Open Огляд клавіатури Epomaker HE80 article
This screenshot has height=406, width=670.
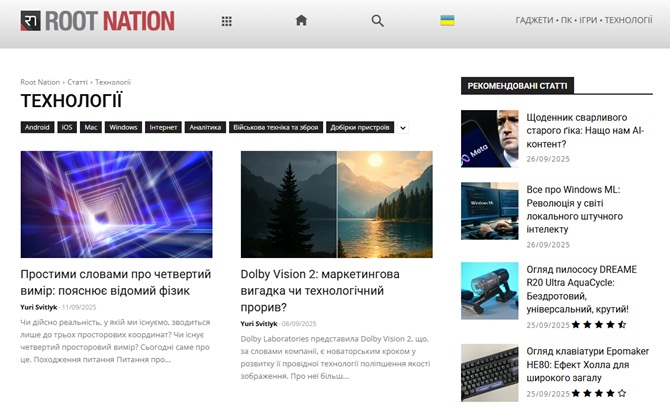(x=588, y=365)
